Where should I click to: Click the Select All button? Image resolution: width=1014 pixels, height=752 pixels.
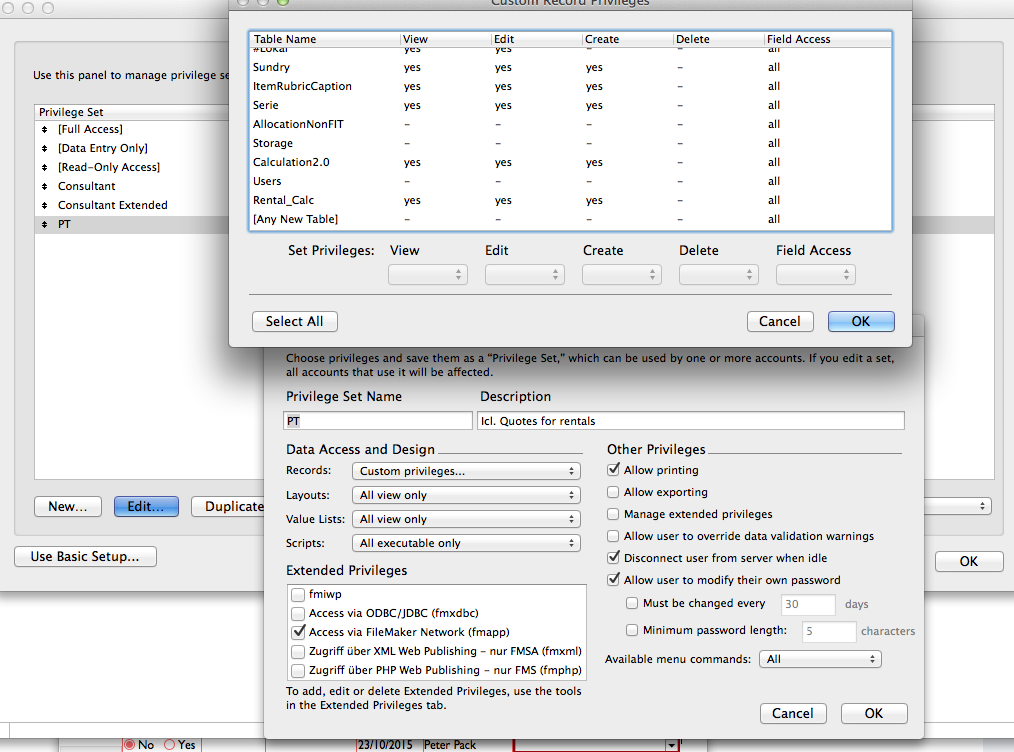(294, 321)
